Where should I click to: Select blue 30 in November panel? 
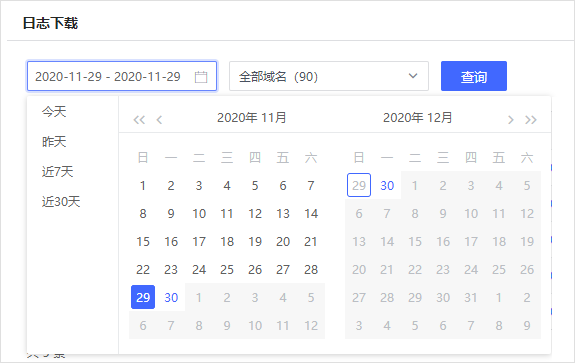[x=171, y=297]
